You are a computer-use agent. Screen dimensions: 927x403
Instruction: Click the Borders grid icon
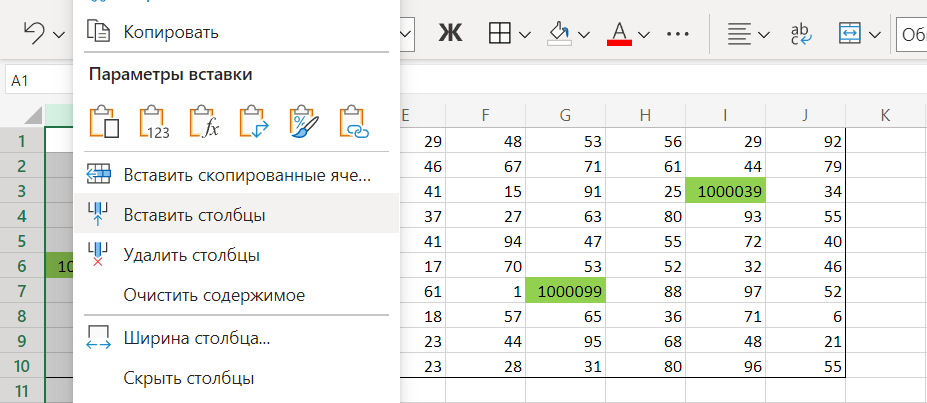tap(499, 33)
